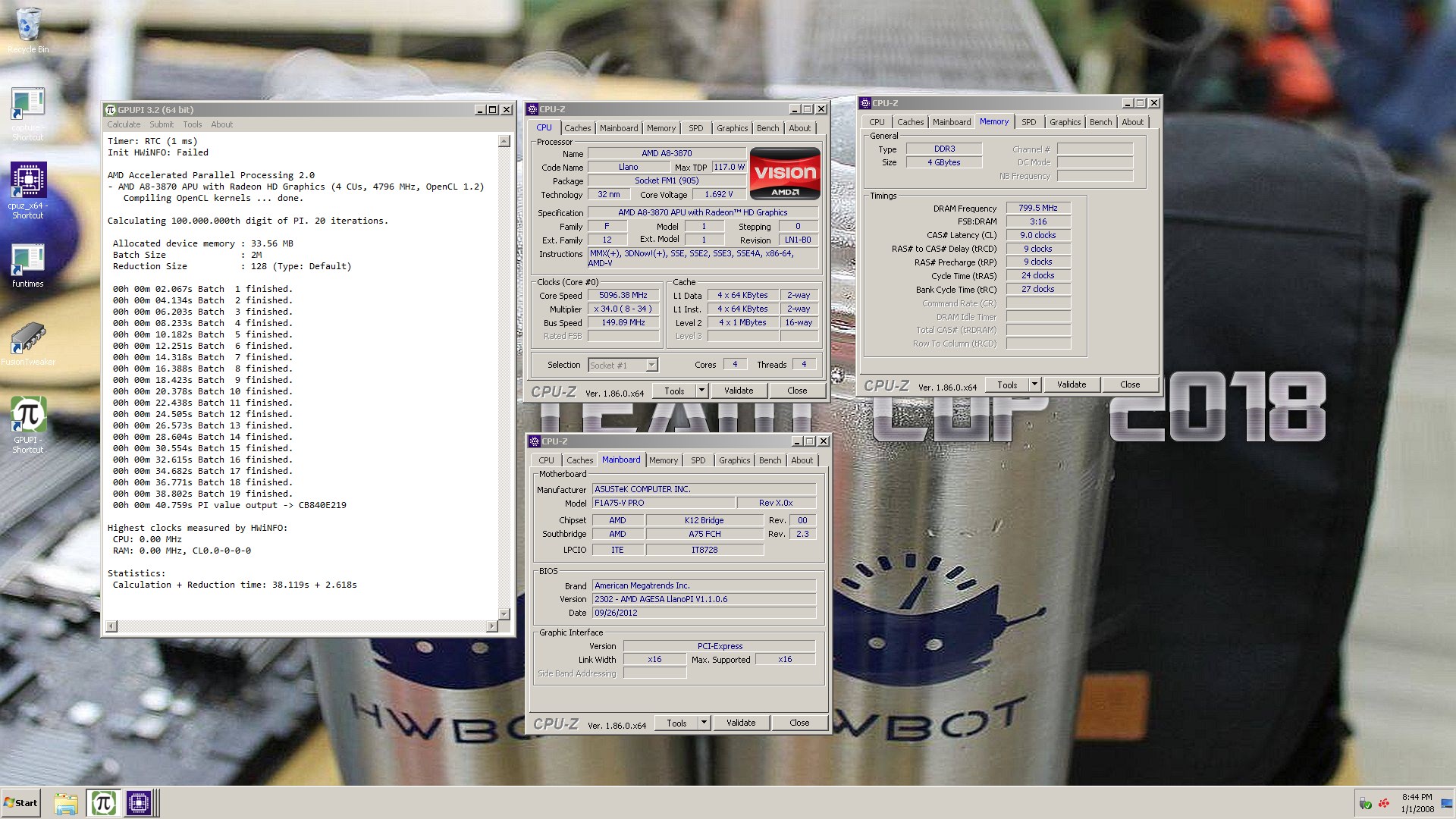Viewport: 1456px width, 819px height.
Task: Click the CPU-Z Mainboard window title icon
Action: coord(535,441)
